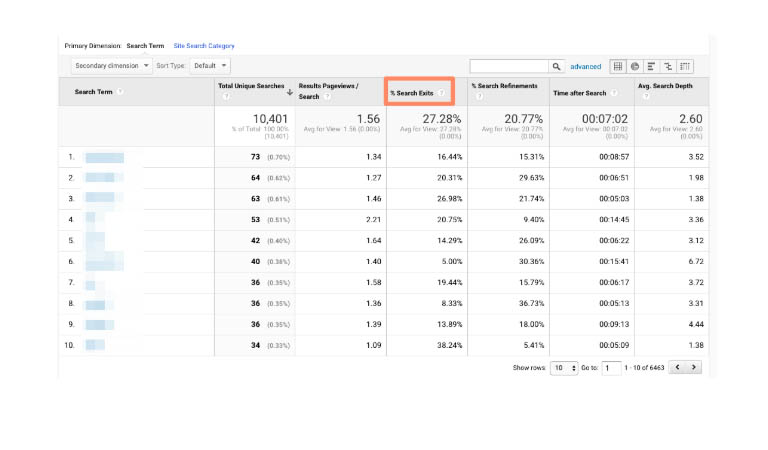Image resolution: width=768 pixels, height=450 pixels.
Task: Sort by the Total Unique Searches header
Action: 251,86
